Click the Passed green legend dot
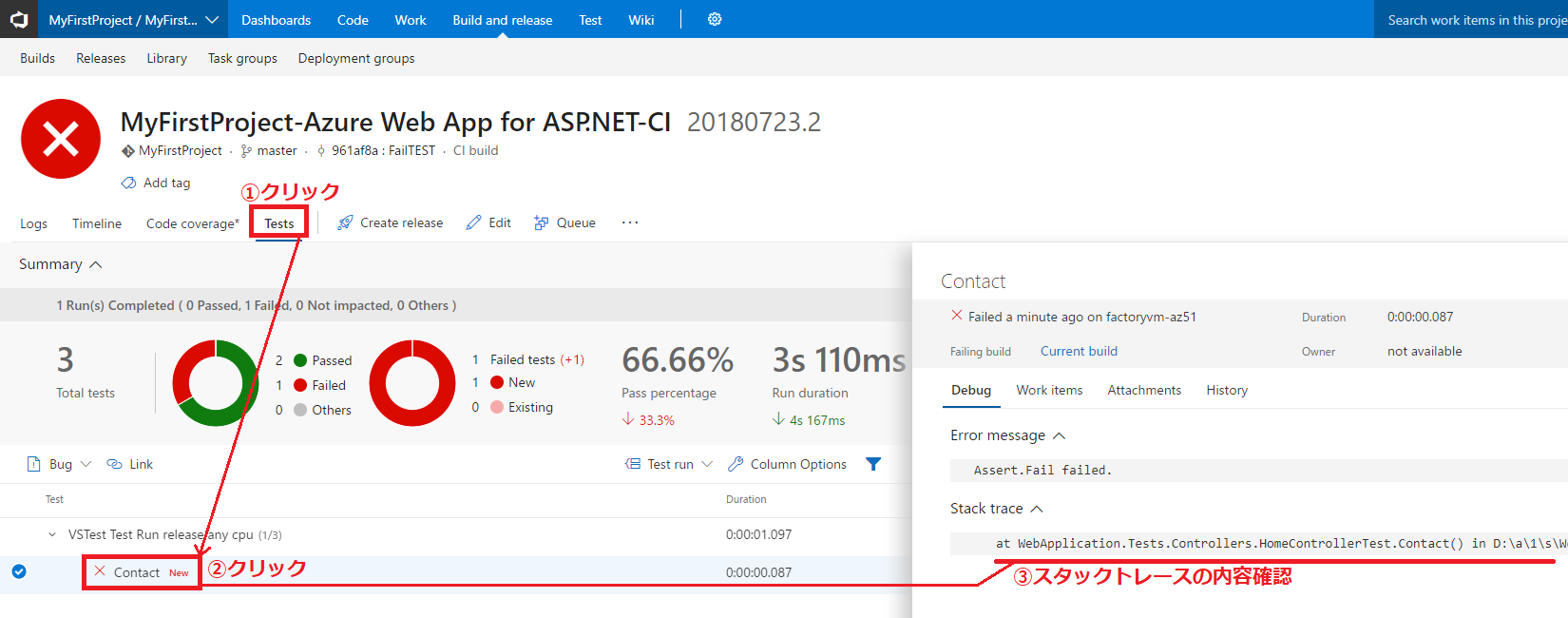 [300, 360]
